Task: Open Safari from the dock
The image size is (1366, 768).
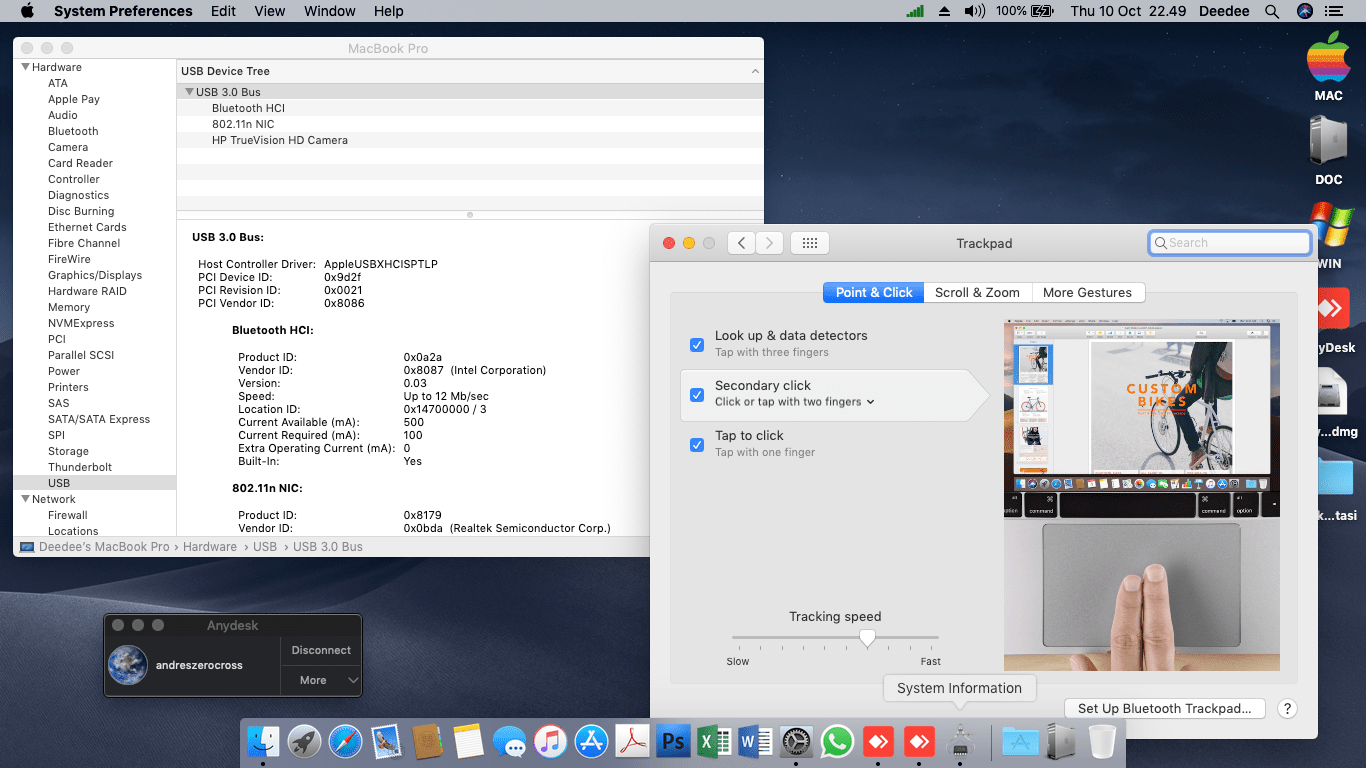Action: (345, 742)
